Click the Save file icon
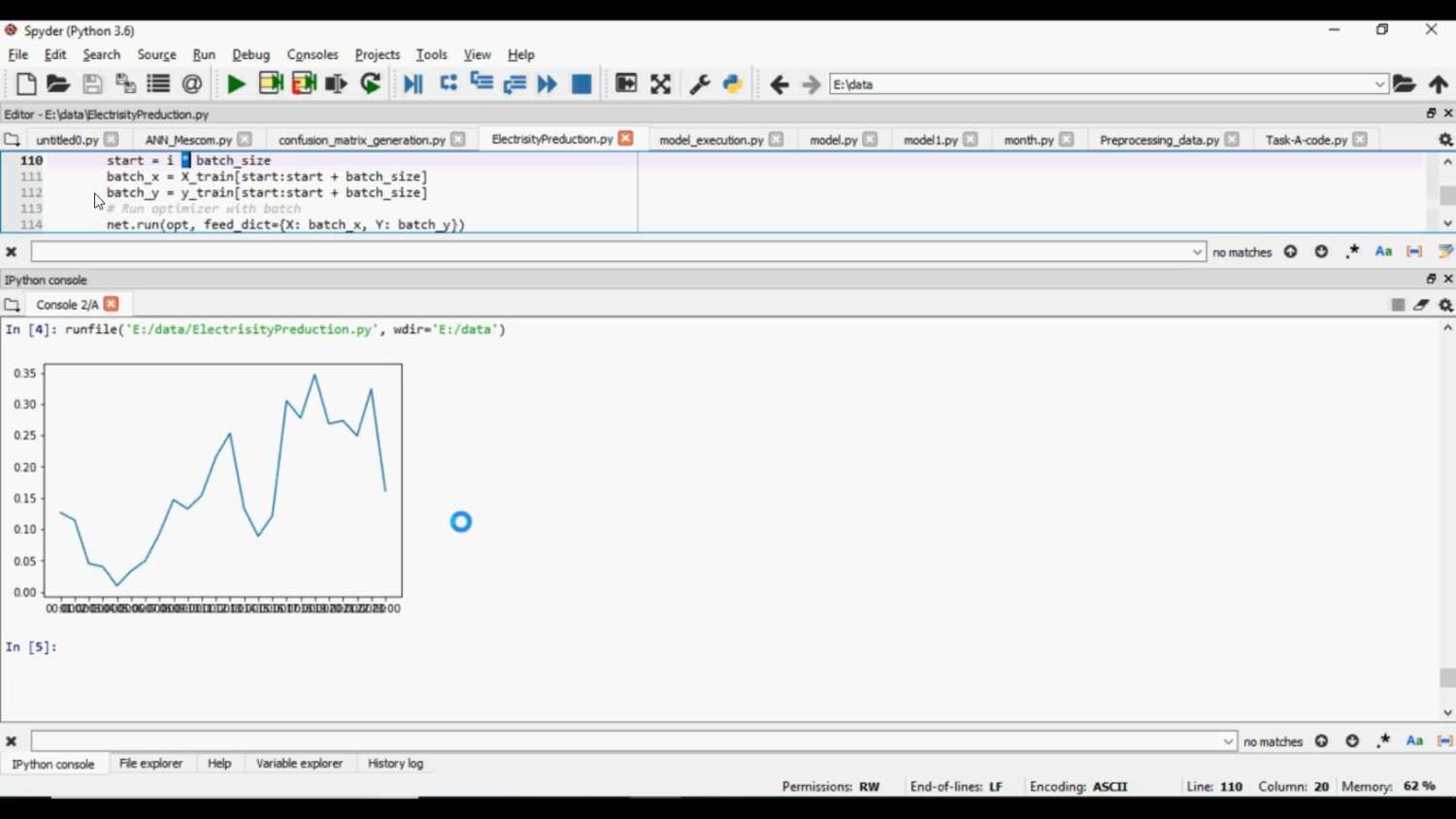 click(92, 84)
